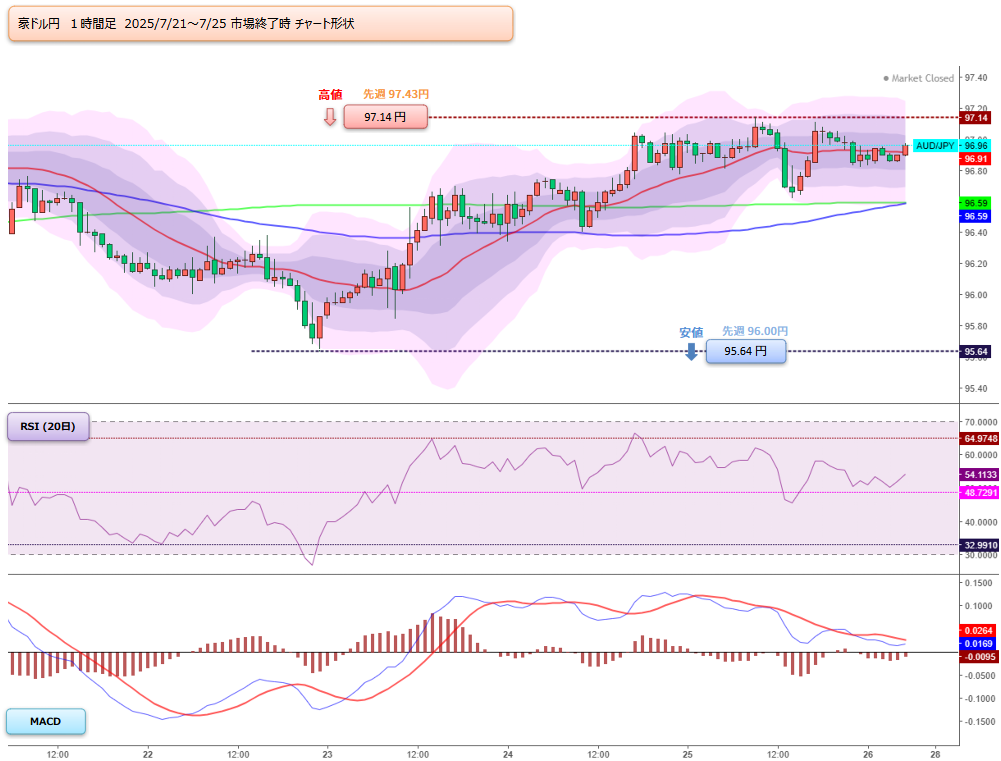Click the green 96.59 axis label
The width and height of the screenshot is (1001, 761).
975,203
